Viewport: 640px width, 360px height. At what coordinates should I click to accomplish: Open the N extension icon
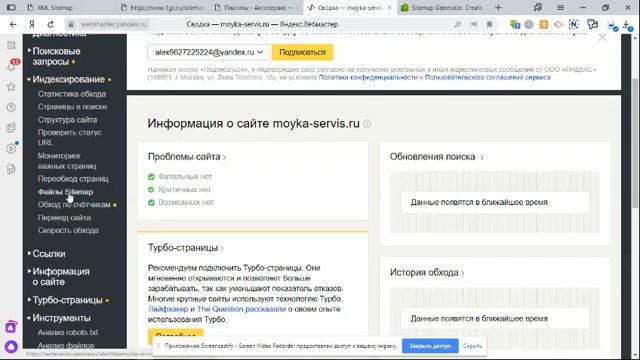point(573,24)
